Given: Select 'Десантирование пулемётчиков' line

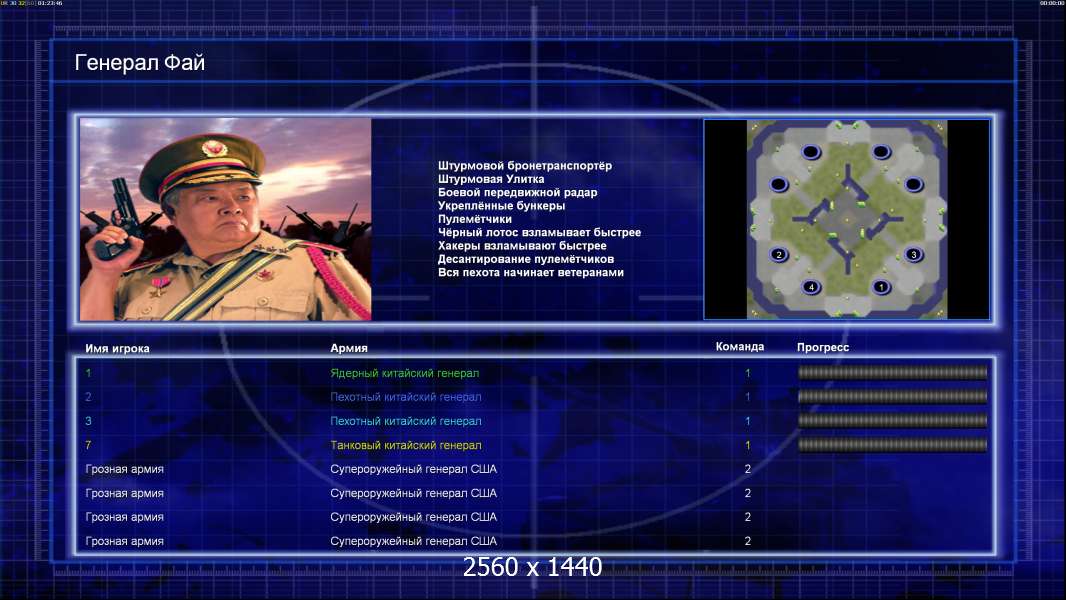Looking at the screenshot, I should [526, 259].
